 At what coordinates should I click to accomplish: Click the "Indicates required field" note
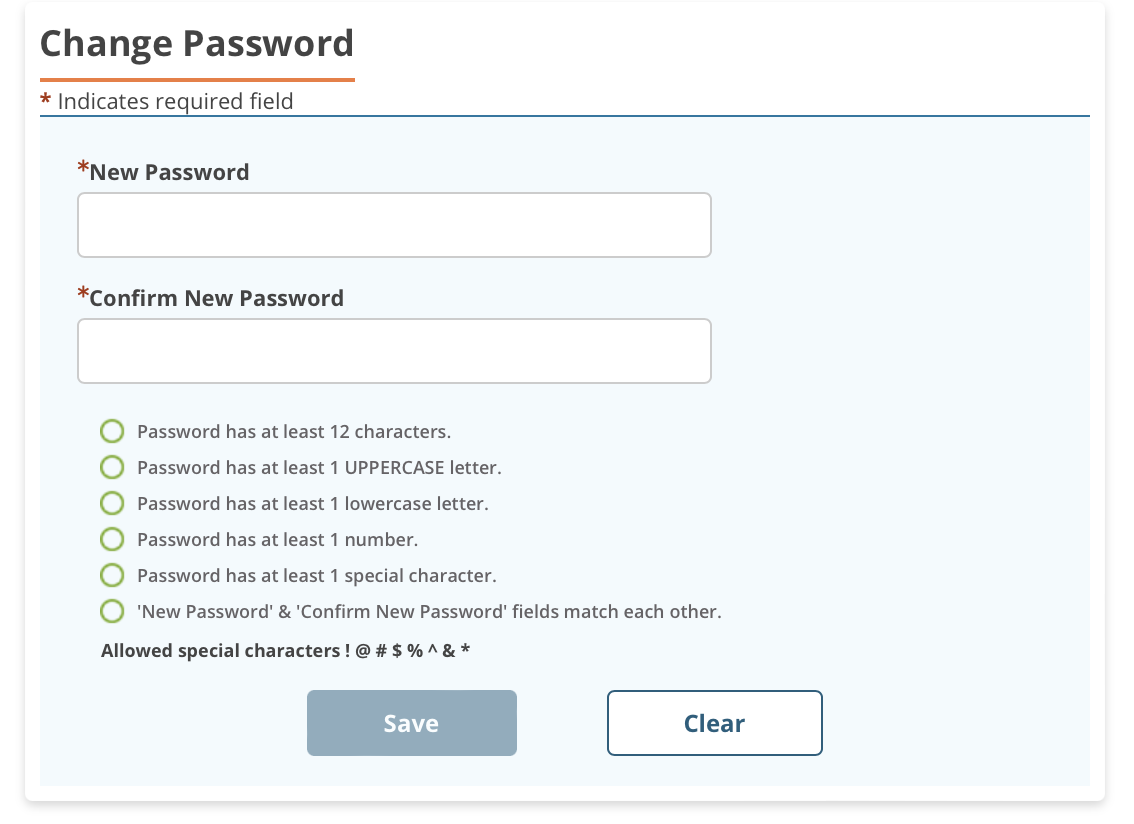point(175,101)
